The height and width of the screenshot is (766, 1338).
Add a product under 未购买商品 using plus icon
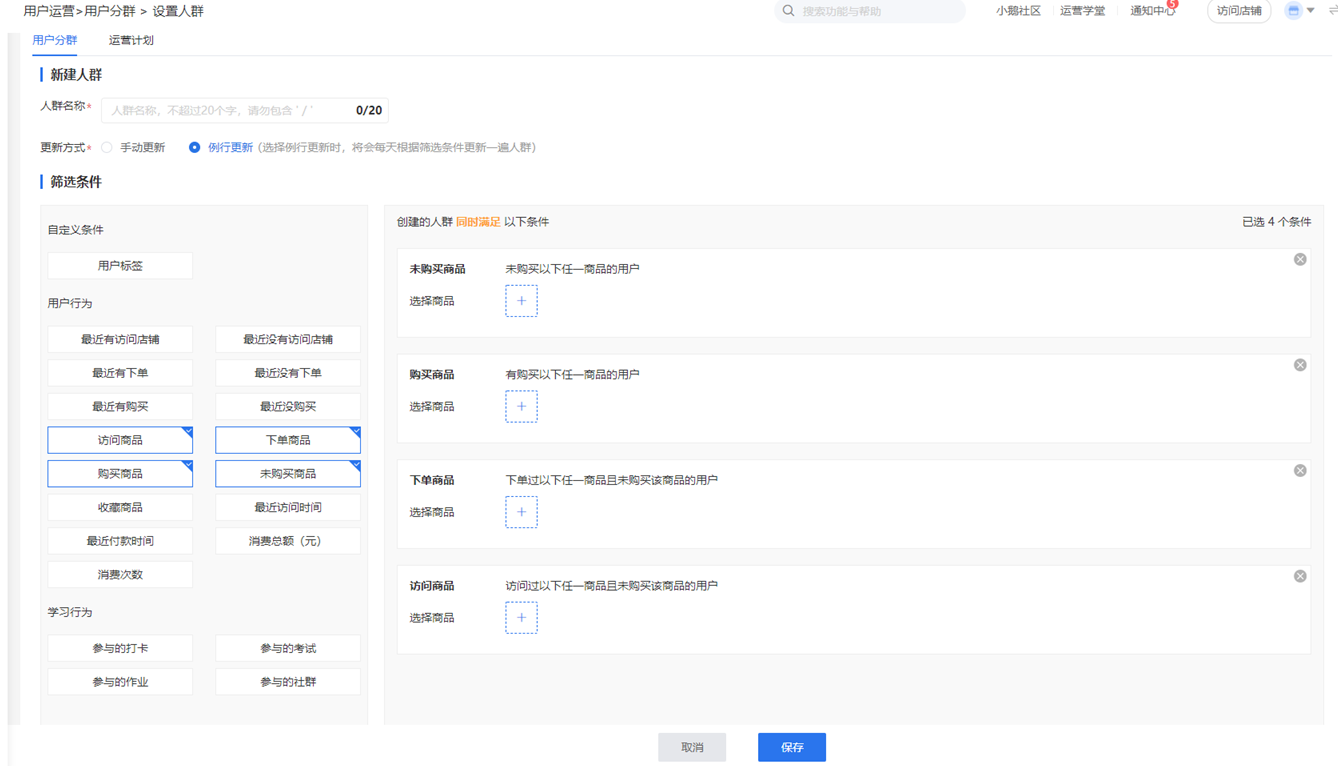(521, 301)
